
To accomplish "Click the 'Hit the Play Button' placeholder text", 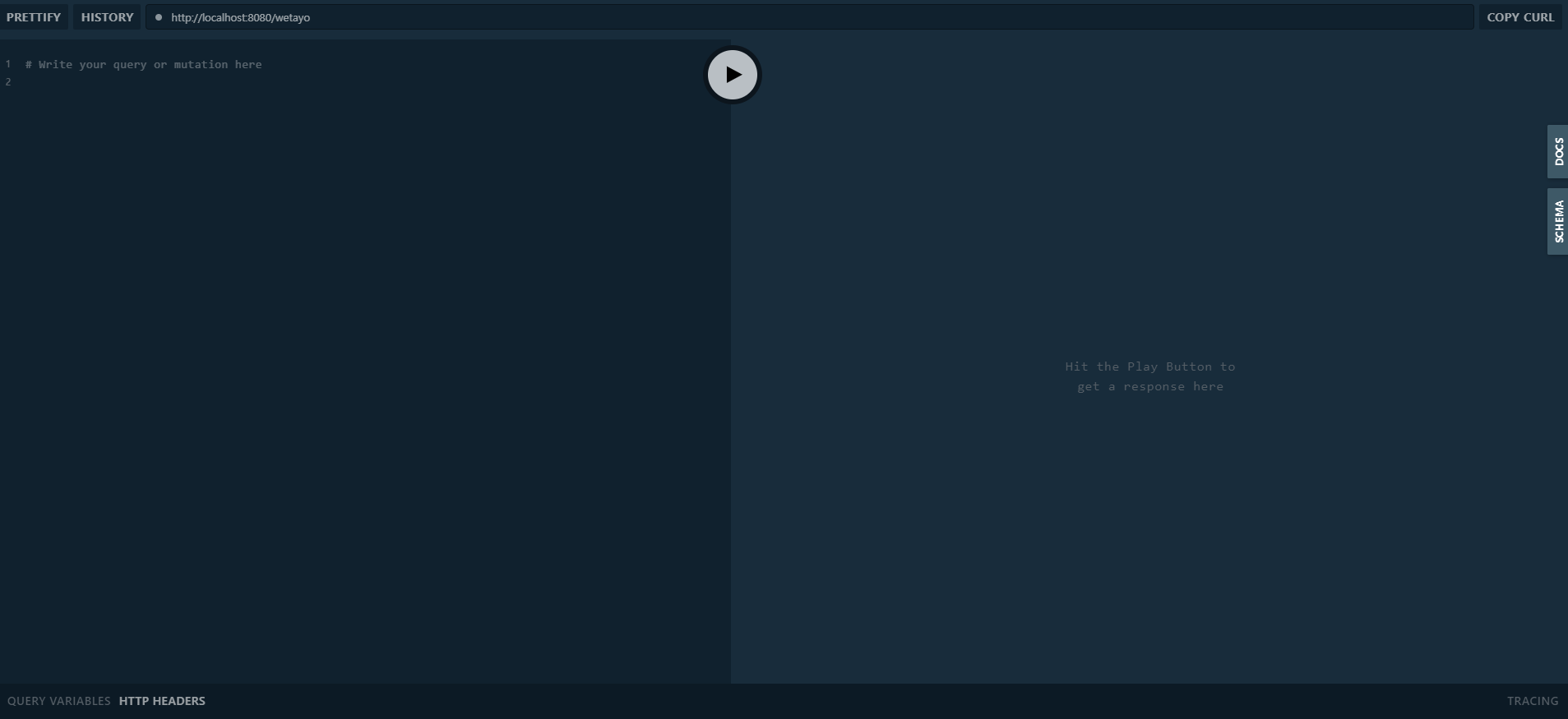I will [1149, 376].
